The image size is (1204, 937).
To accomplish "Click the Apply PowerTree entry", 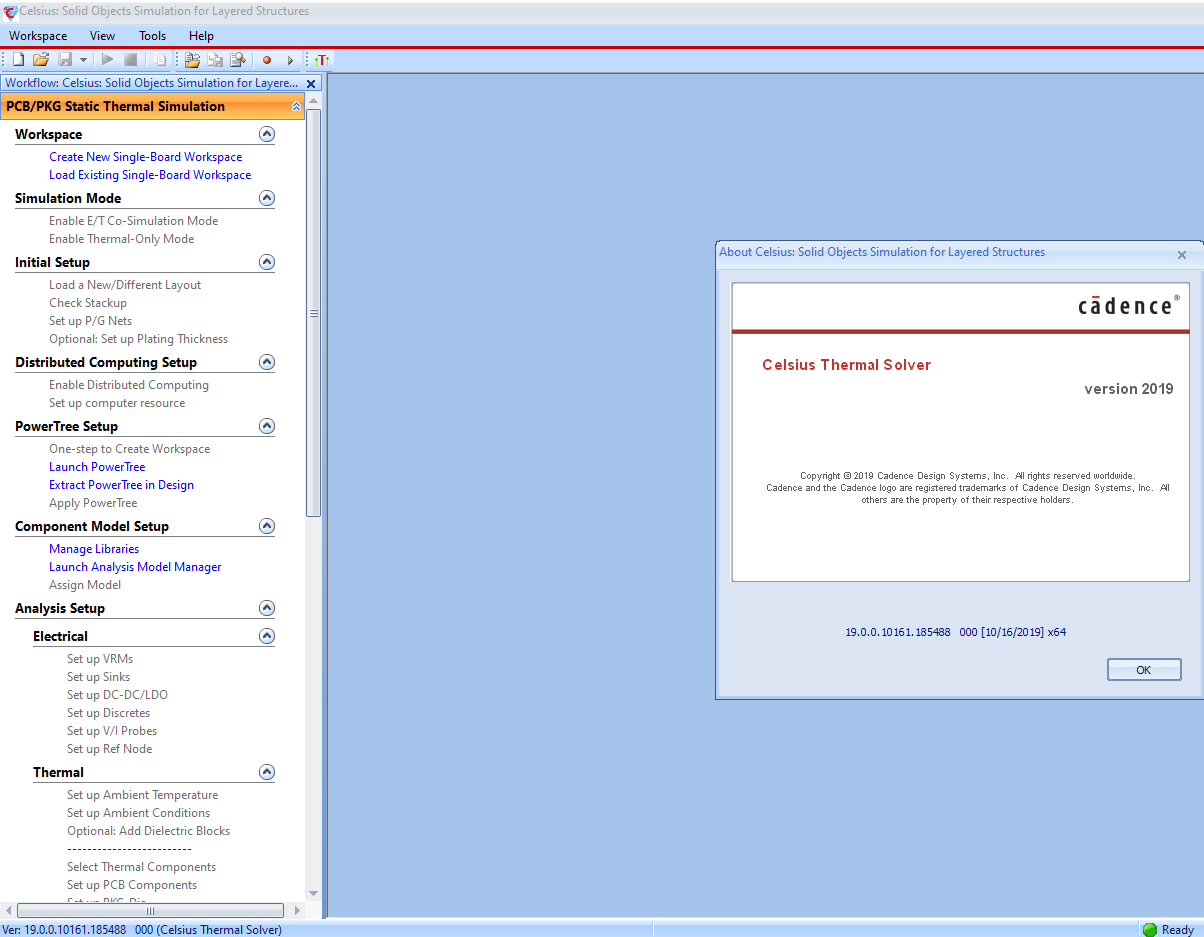I will 93,503.
